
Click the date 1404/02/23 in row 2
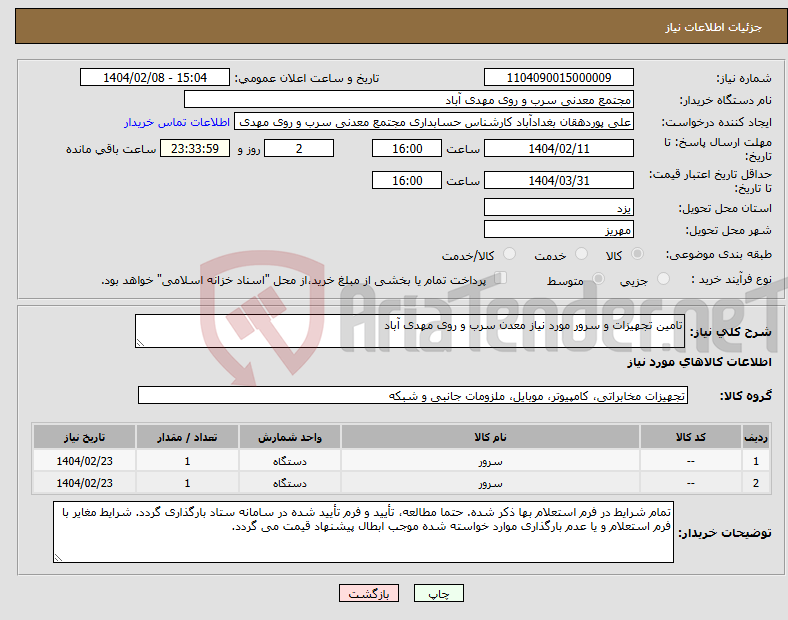coord(84,483)
